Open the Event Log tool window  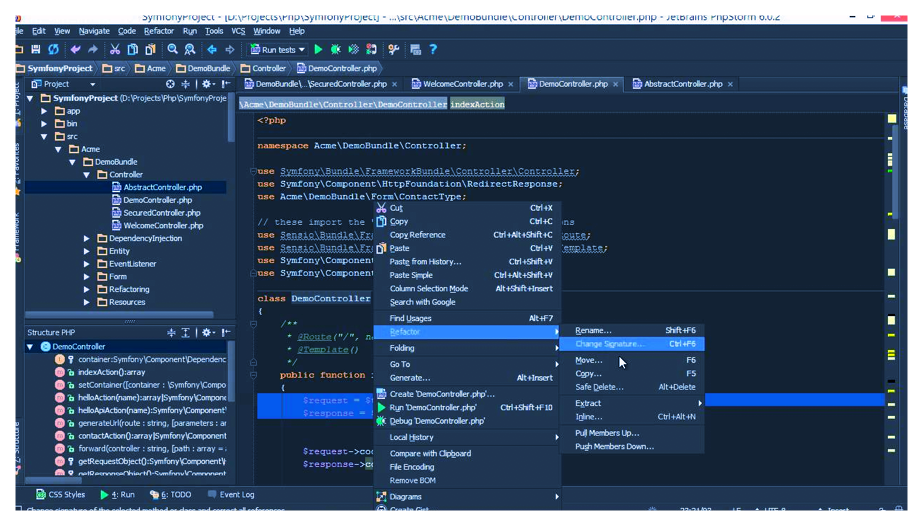231,495
